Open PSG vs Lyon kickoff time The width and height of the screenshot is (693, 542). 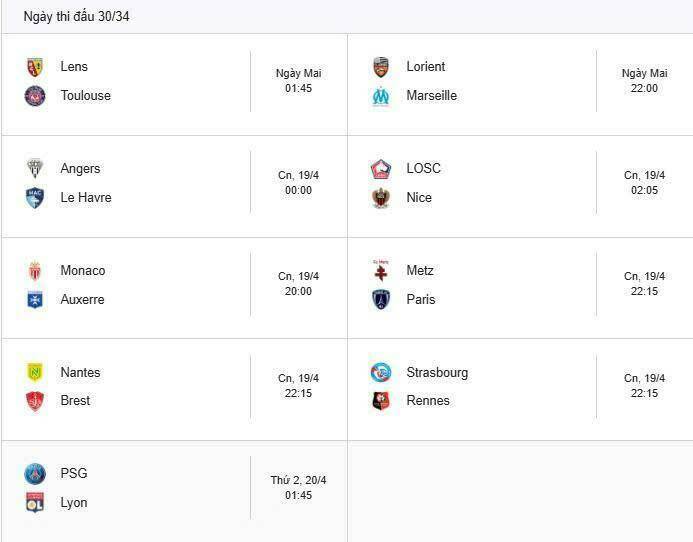pyautogui.click(x=298, y=488)
